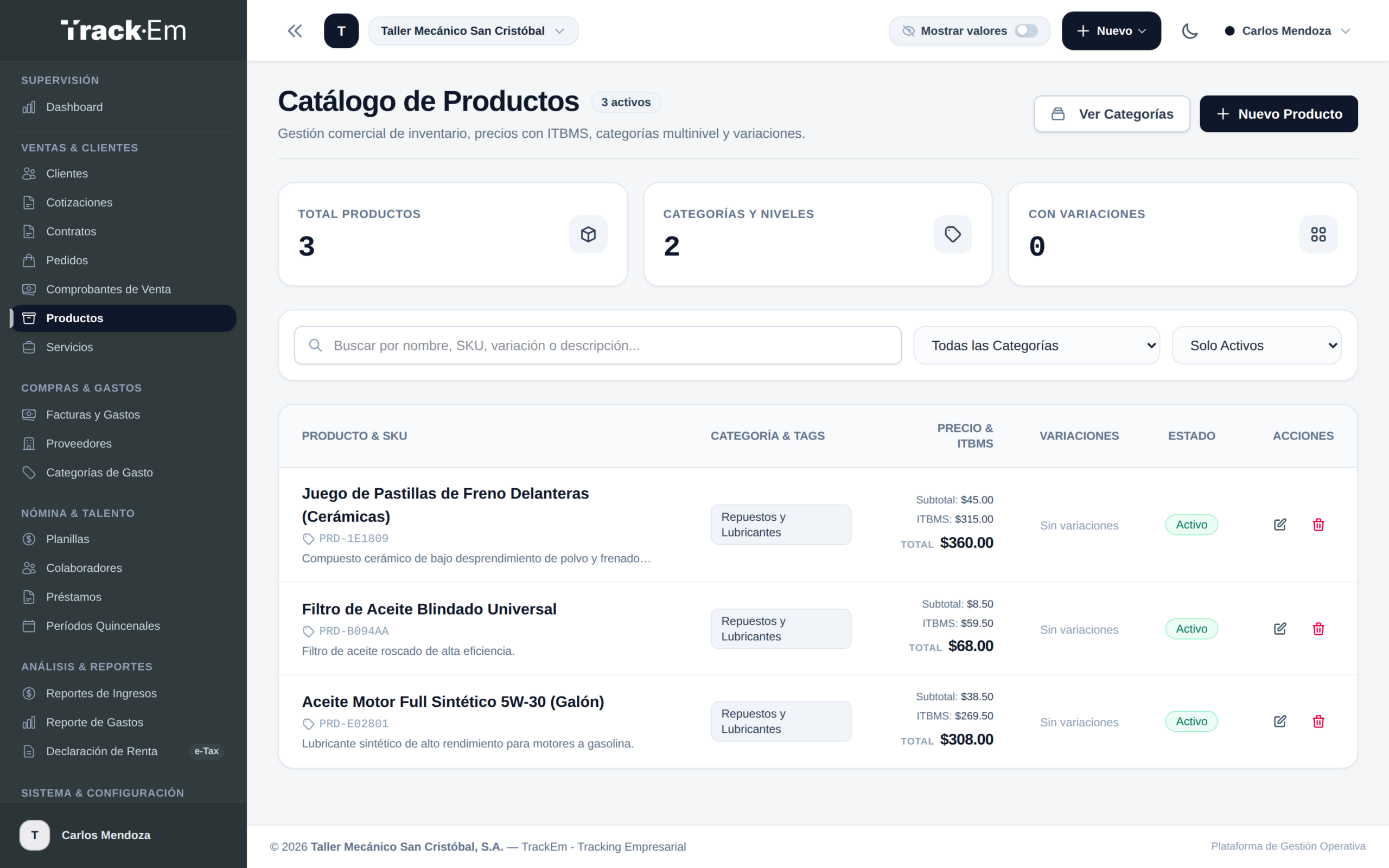Edit Aceite Motor Full Sintético product
The width and height of the screenshot is (1389, 868).
(x=1280, y=722)
